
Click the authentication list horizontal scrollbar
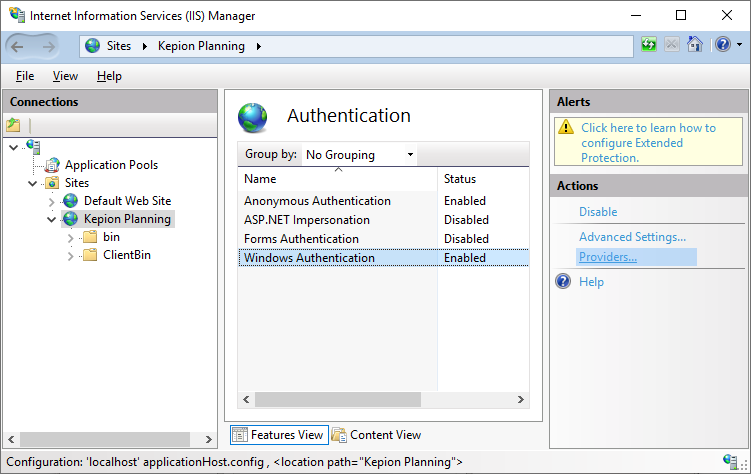[384, 400]
